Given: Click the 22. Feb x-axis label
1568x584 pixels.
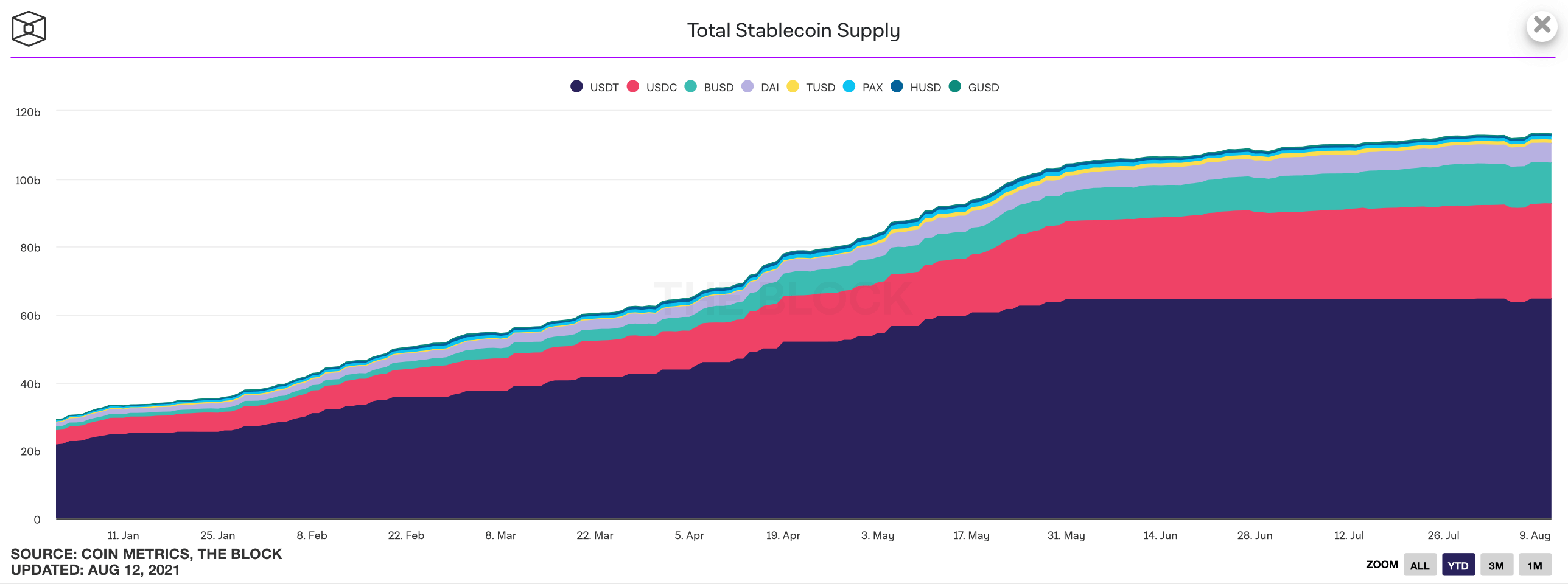Looking at the screenshot, I should coord(406,535).
